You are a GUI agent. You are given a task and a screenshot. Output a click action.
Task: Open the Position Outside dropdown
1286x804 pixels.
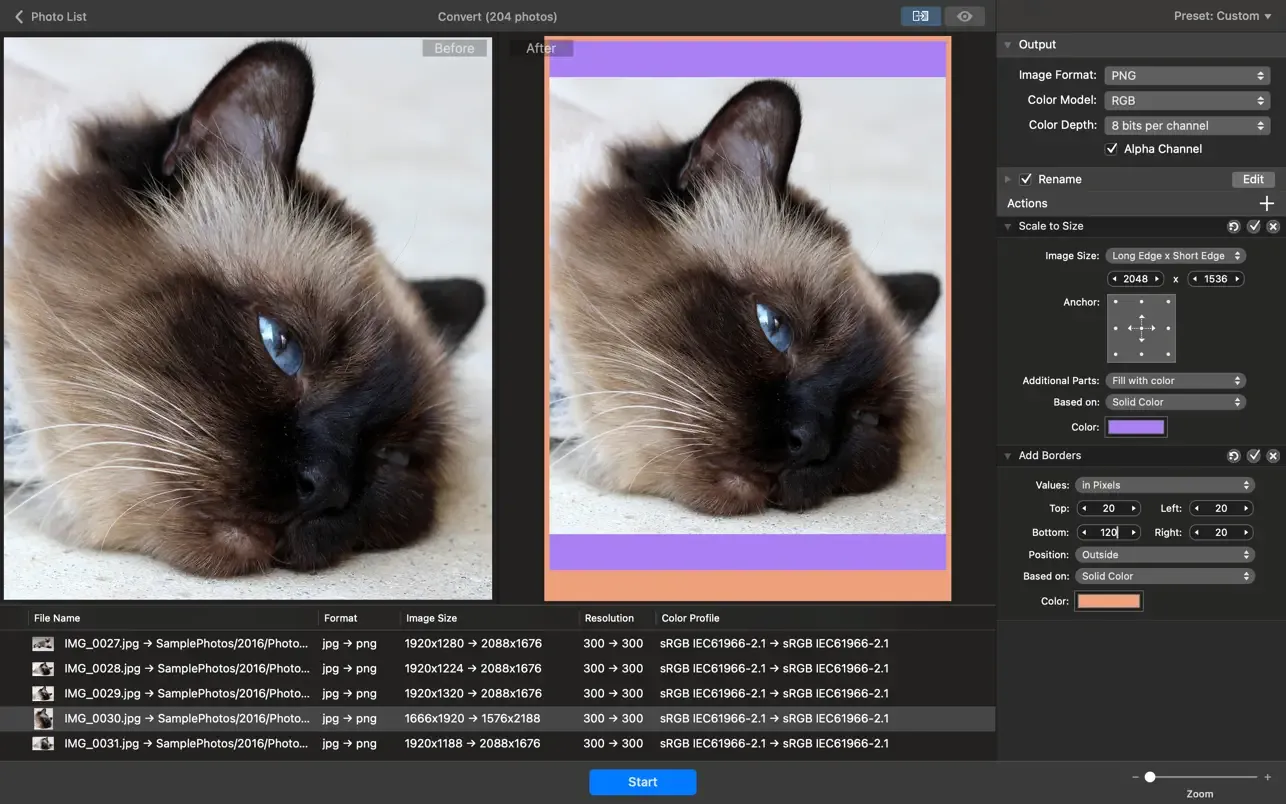(1164, 555)
